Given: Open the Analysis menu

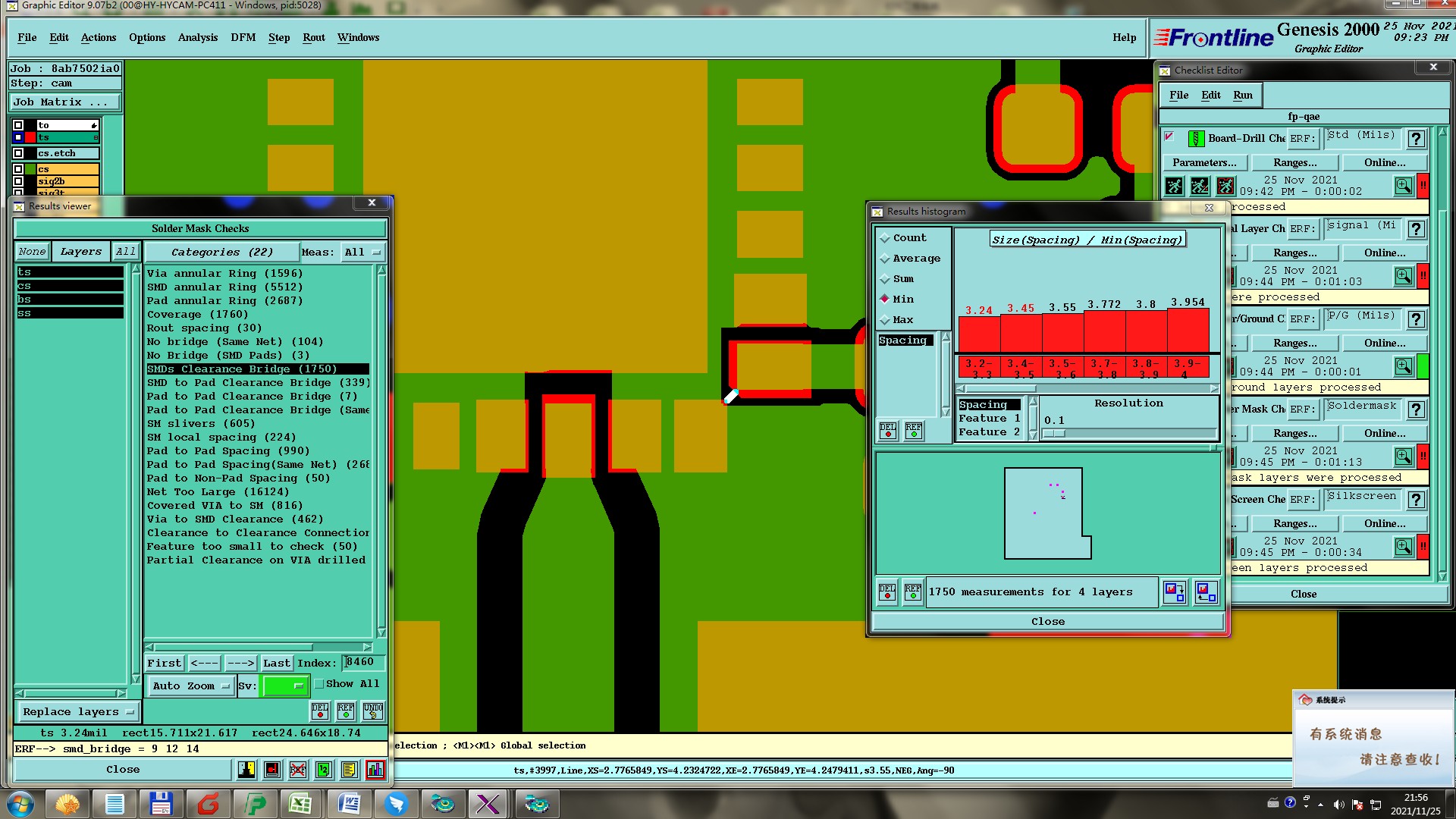Looking at the screenshot, I should click(198, 37).
